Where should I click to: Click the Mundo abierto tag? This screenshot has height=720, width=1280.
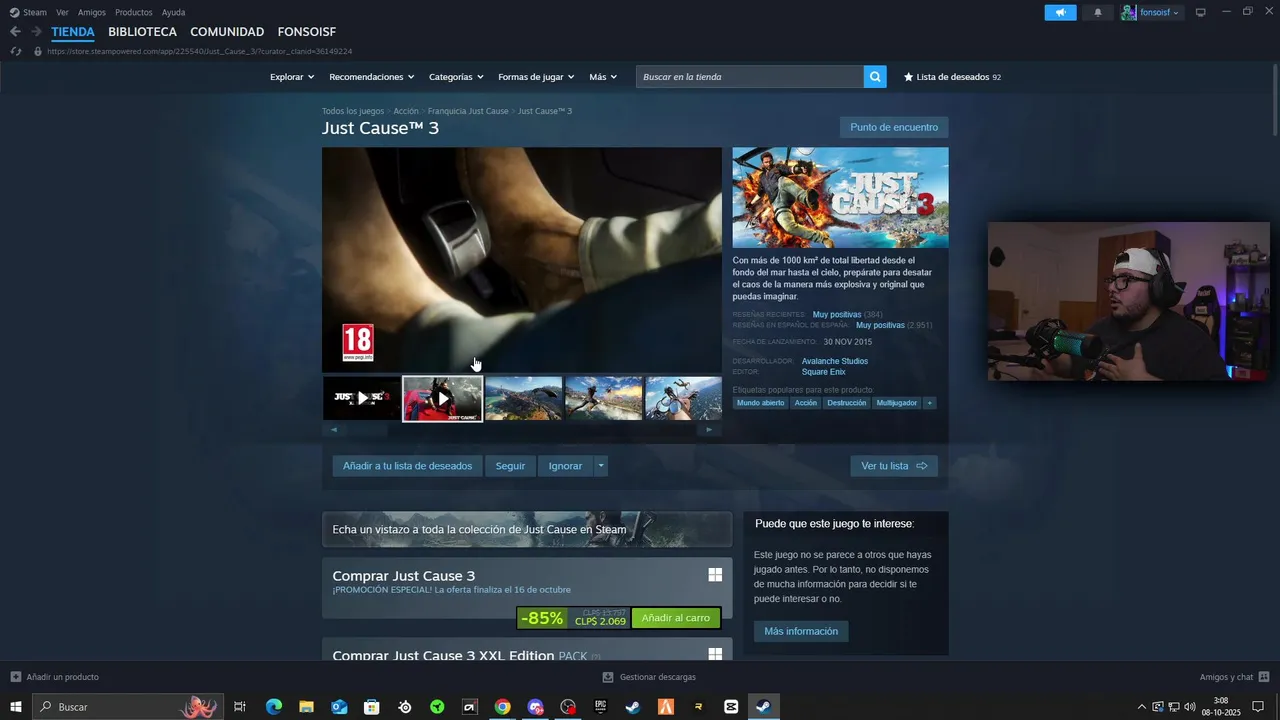760,403
